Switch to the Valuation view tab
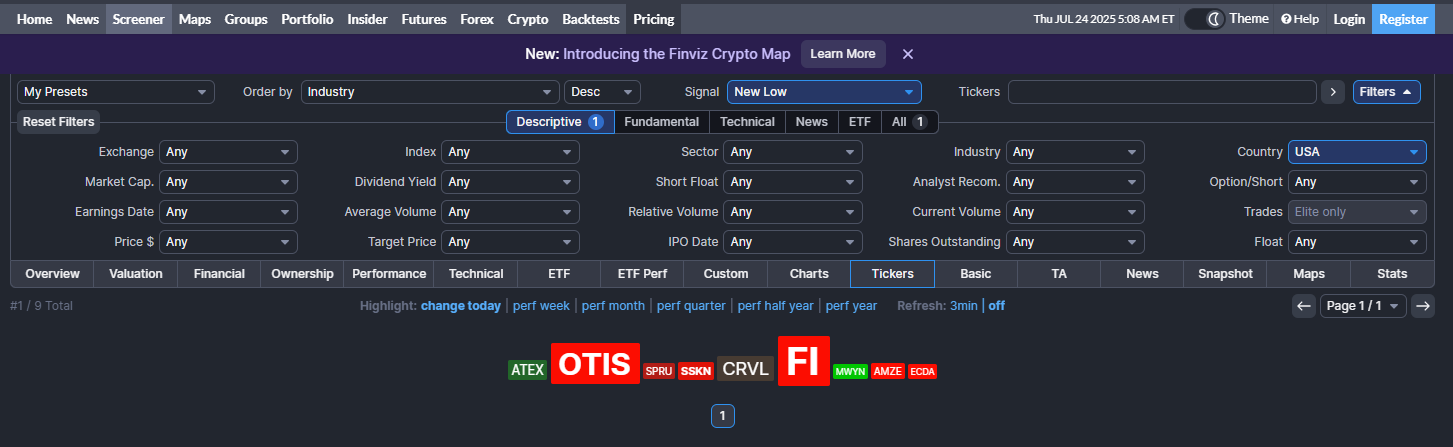 pyautogui.click(x=136, y=274)
